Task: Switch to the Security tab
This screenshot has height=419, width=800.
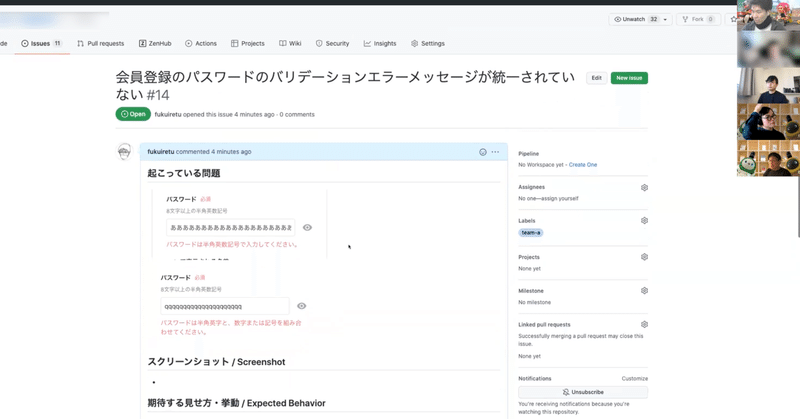Action: click(333, 43)
